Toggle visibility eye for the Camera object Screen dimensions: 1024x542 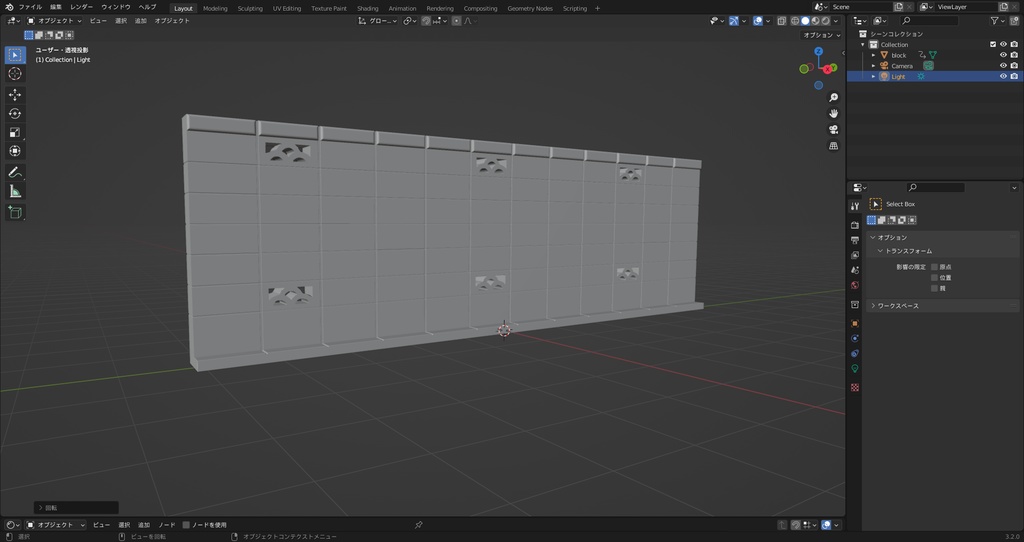[x=1003, y=65]
